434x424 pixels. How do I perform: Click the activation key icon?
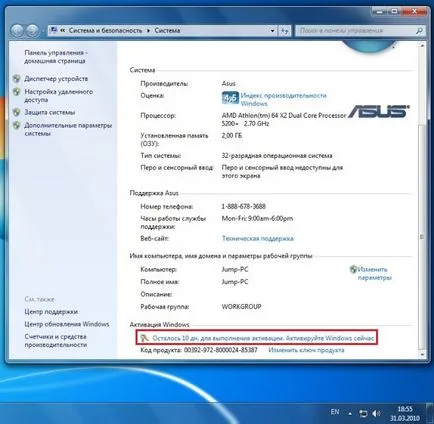click(x=144, y=338)
